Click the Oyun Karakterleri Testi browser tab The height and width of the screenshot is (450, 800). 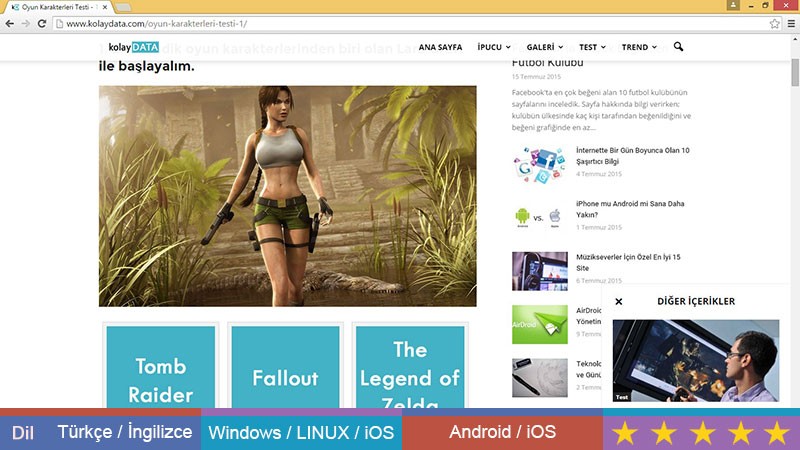point(59,7)
